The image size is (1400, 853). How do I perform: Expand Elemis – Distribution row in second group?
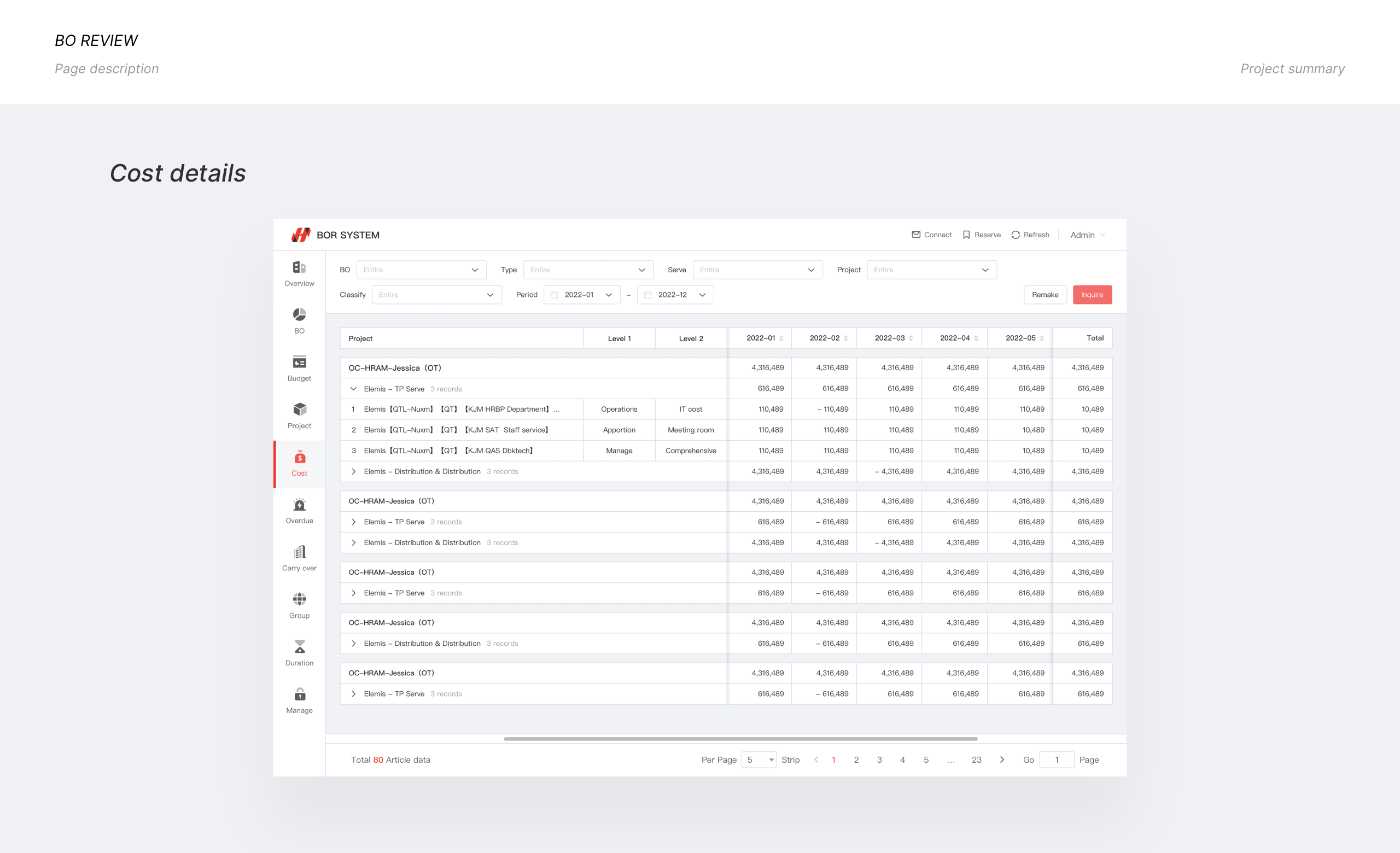pos(353,542)
